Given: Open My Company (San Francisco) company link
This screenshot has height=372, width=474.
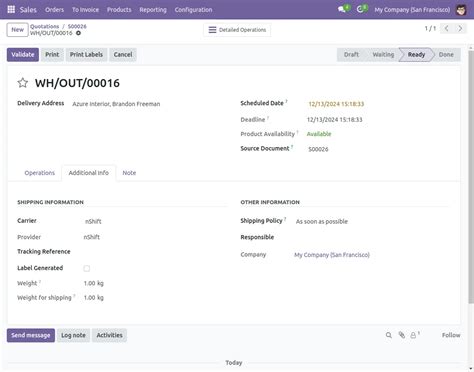Looking at the screenshot, I should (332, 255).
